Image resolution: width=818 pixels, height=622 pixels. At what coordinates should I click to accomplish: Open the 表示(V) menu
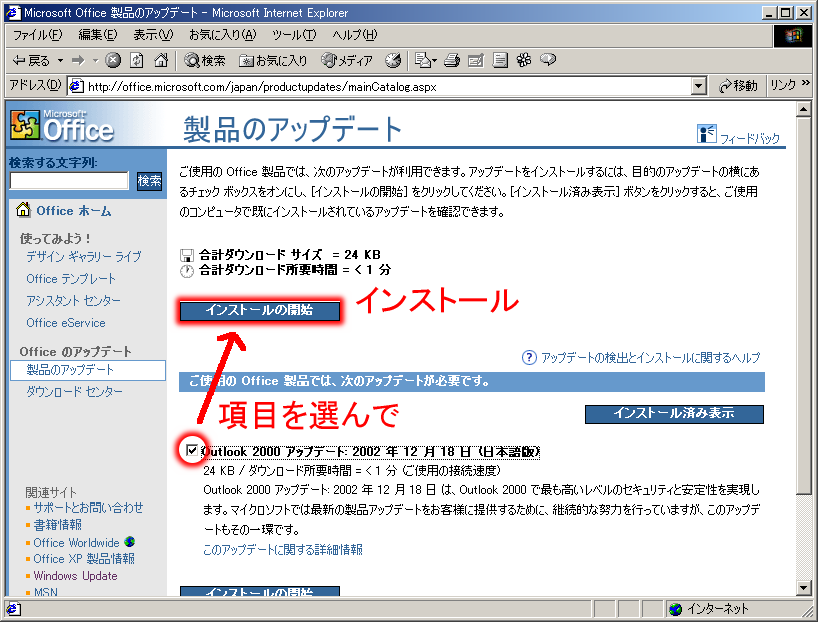pos(152,35)
